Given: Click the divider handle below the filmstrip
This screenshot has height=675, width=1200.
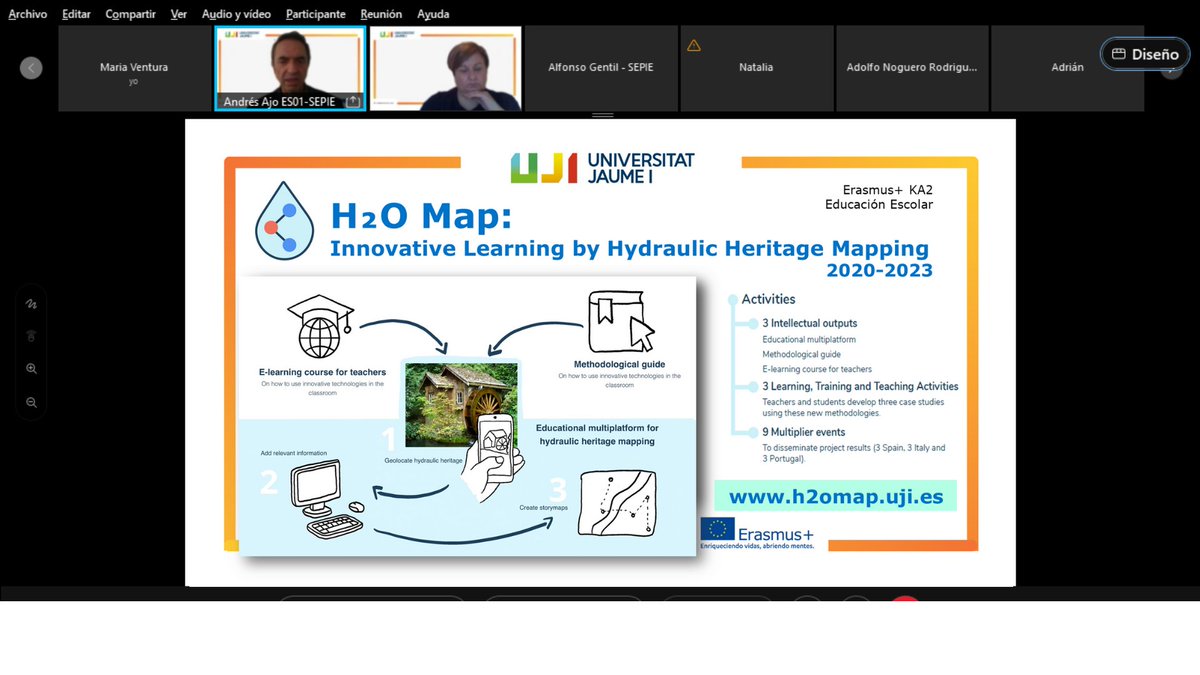Looking at the screenshot, I should [602, 116].
